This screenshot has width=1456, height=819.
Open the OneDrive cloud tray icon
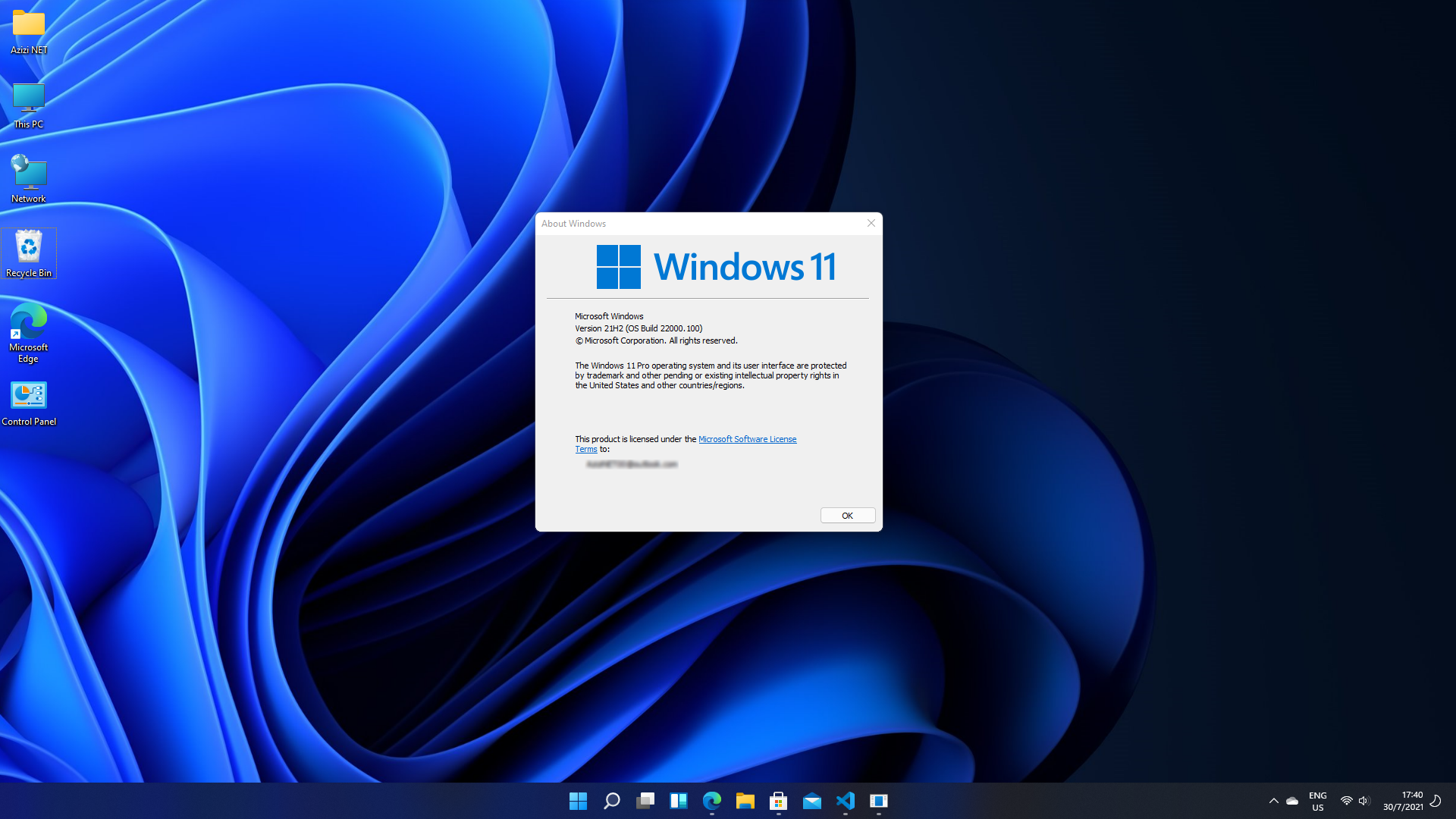click(x=1292, y=801)
